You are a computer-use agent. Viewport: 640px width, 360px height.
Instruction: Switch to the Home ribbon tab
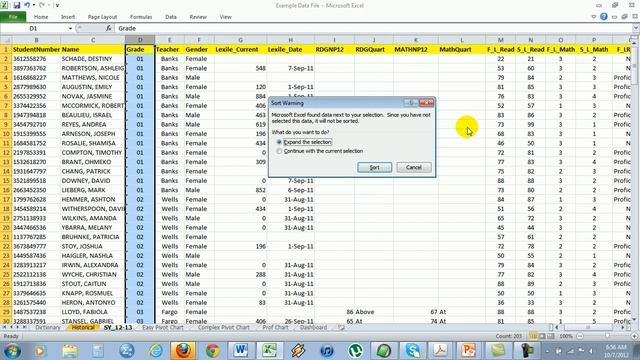click(x=41, y=17)
